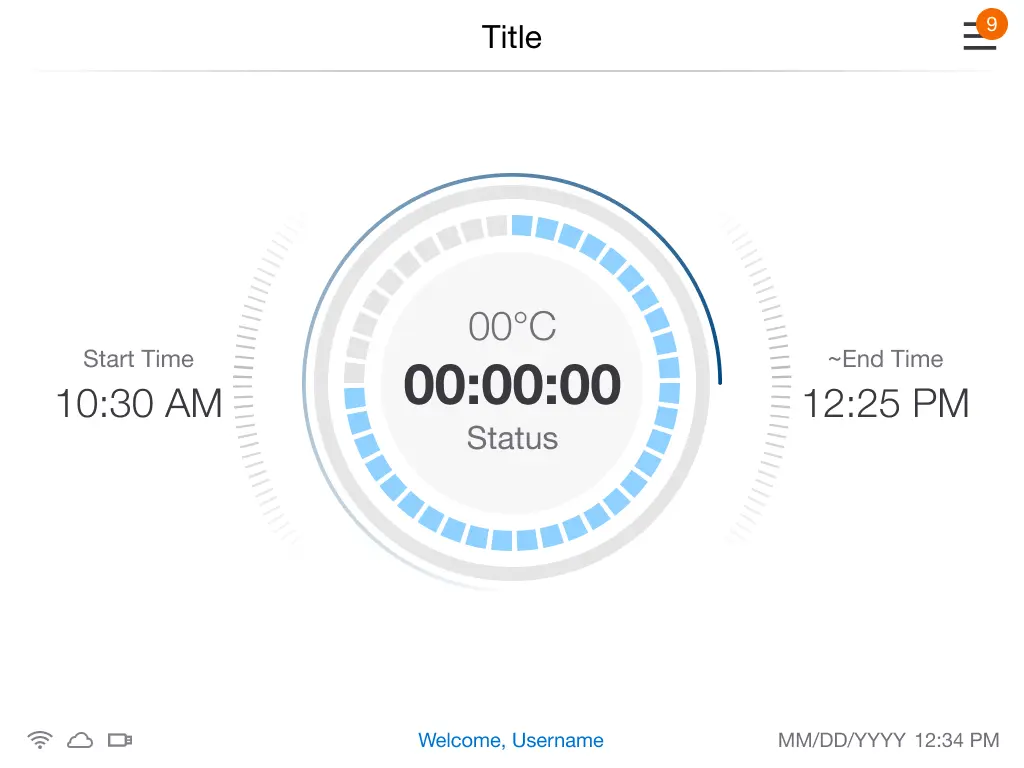The image size is (1024, 768).
Task: Tap the Wi-Fi status icon
Action: [40, 740]
